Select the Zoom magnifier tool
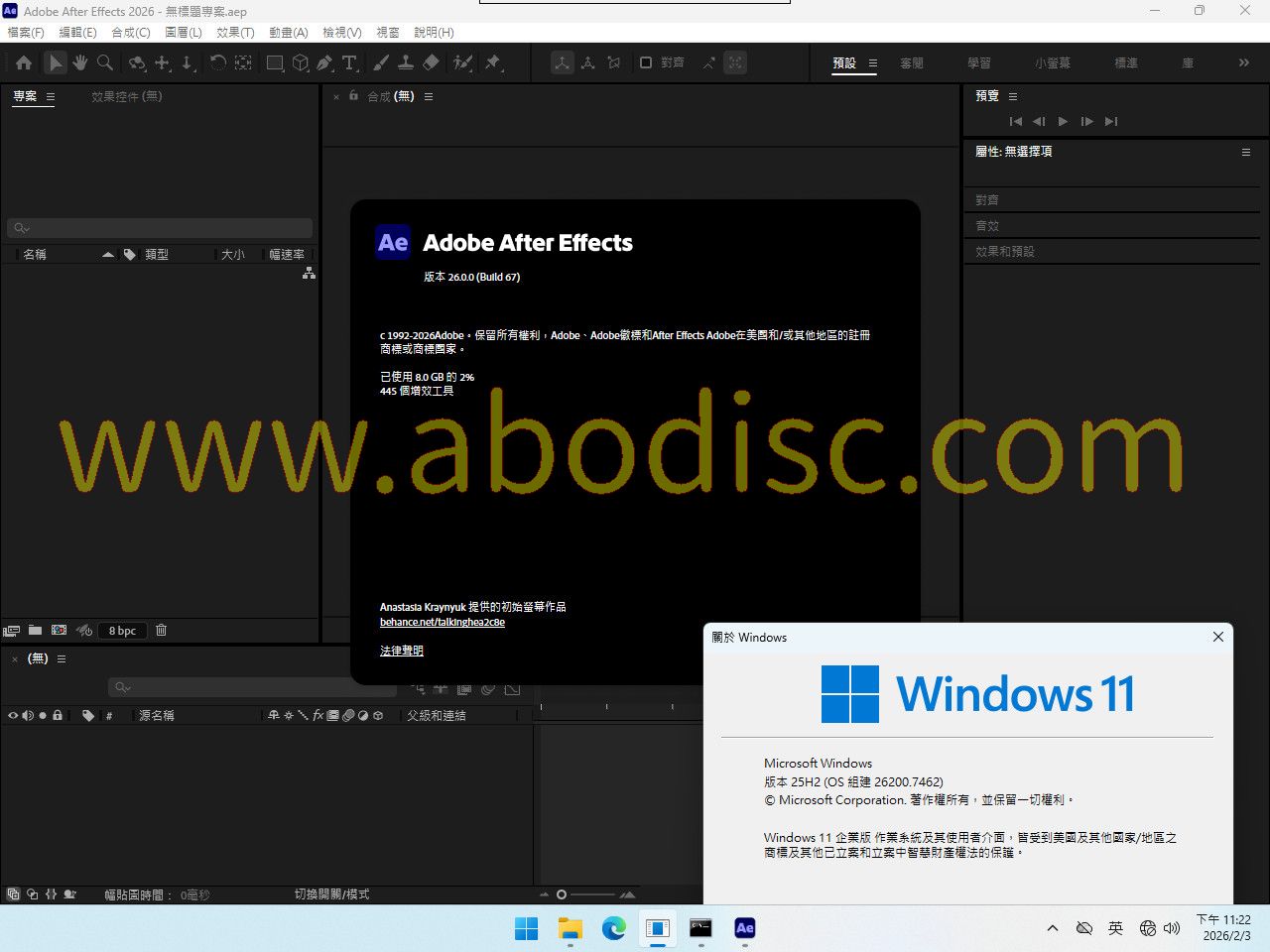The height and width of the screenshot is (952, 1270). [x=105, y=62]
